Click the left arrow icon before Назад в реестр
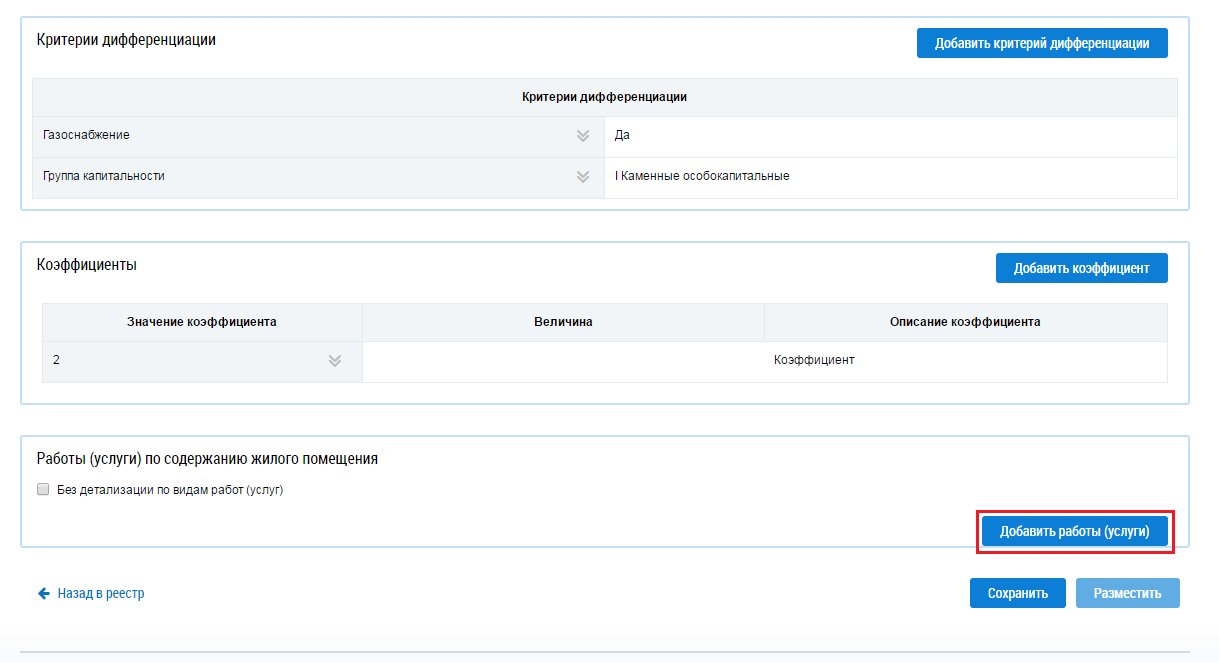1219x662 pixels. click(x=43, y=593)
